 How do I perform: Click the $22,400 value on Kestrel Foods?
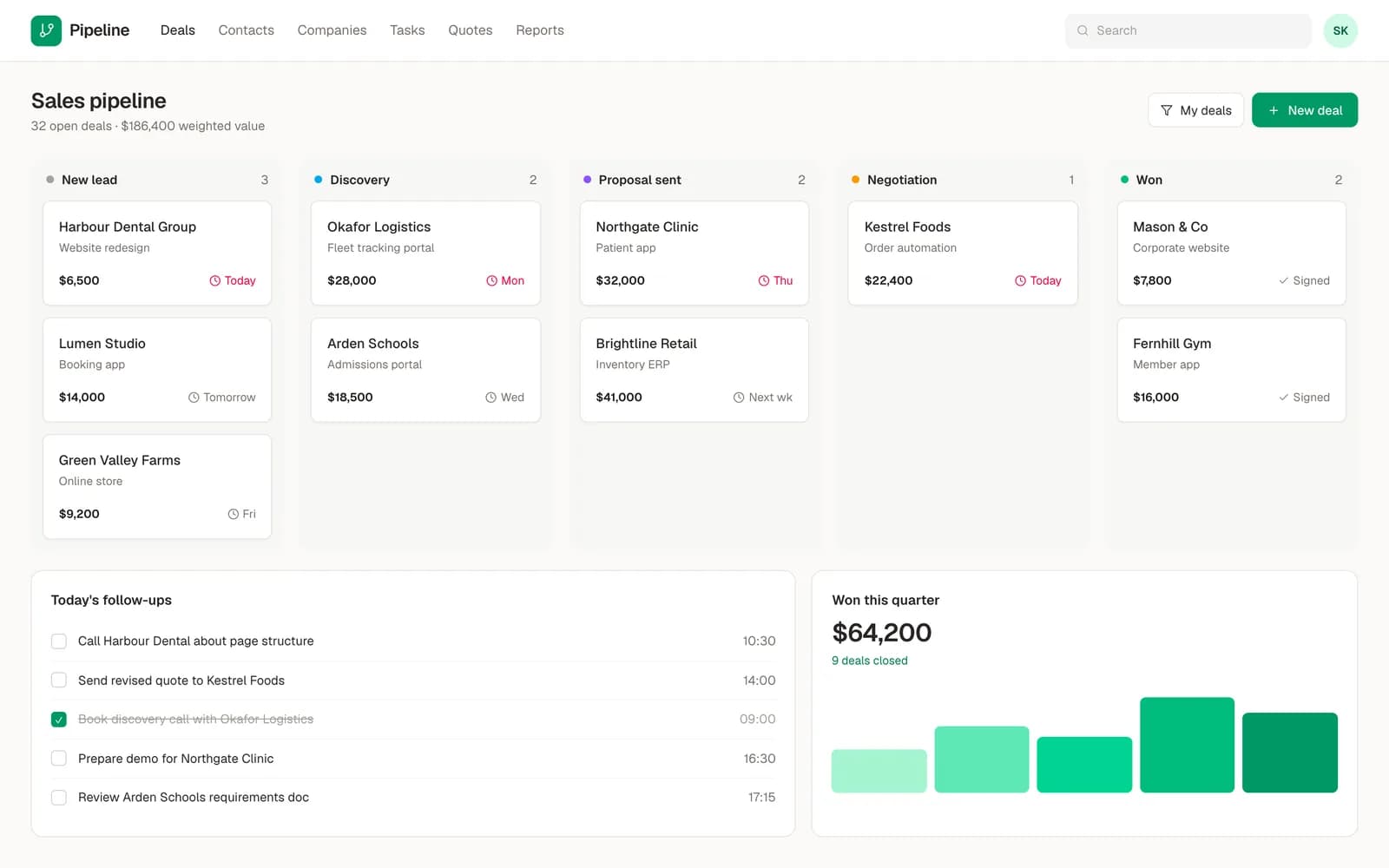pos(889,280)
